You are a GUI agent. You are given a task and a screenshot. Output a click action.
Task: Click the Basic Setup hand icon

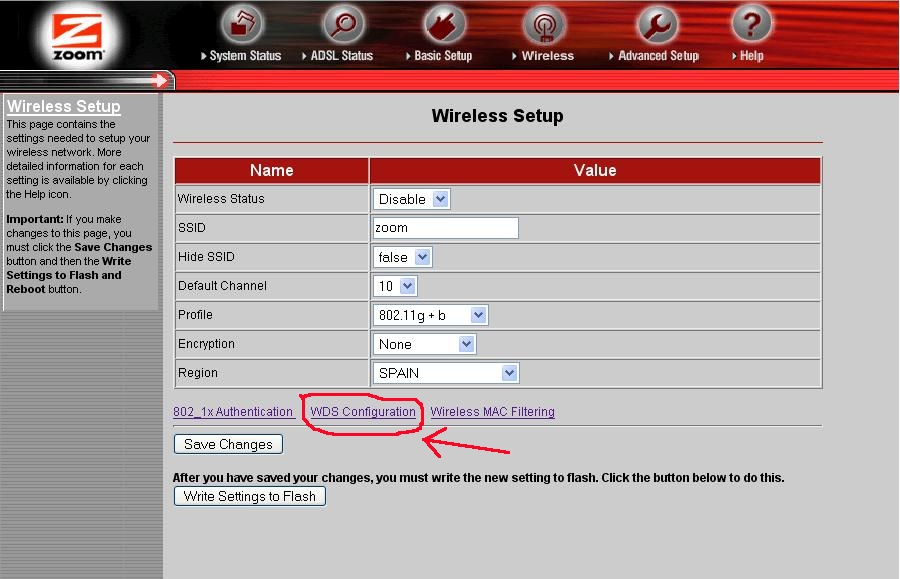coord(444,24)
